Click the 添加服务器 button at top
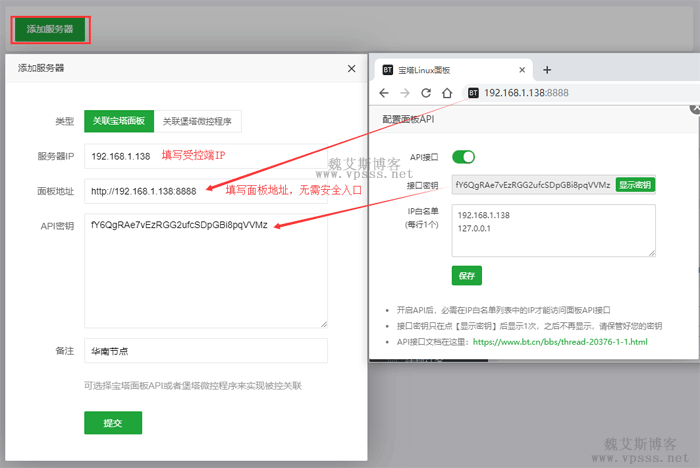Viewport: 700px width, 468px height. tap(50, 29)
